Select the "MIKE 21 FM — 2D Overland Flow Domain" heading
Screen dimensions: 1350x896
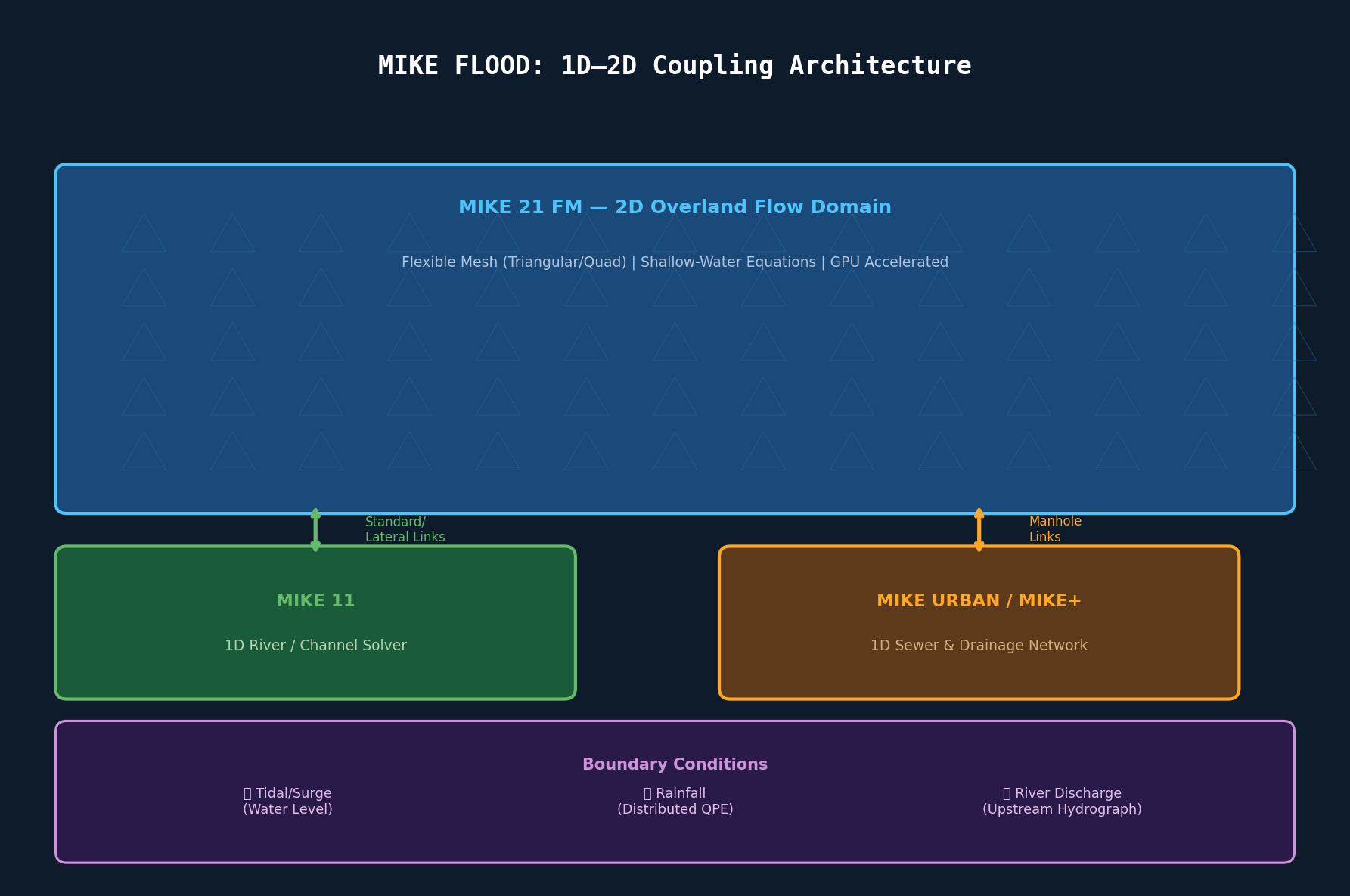[x=675, y=207]
